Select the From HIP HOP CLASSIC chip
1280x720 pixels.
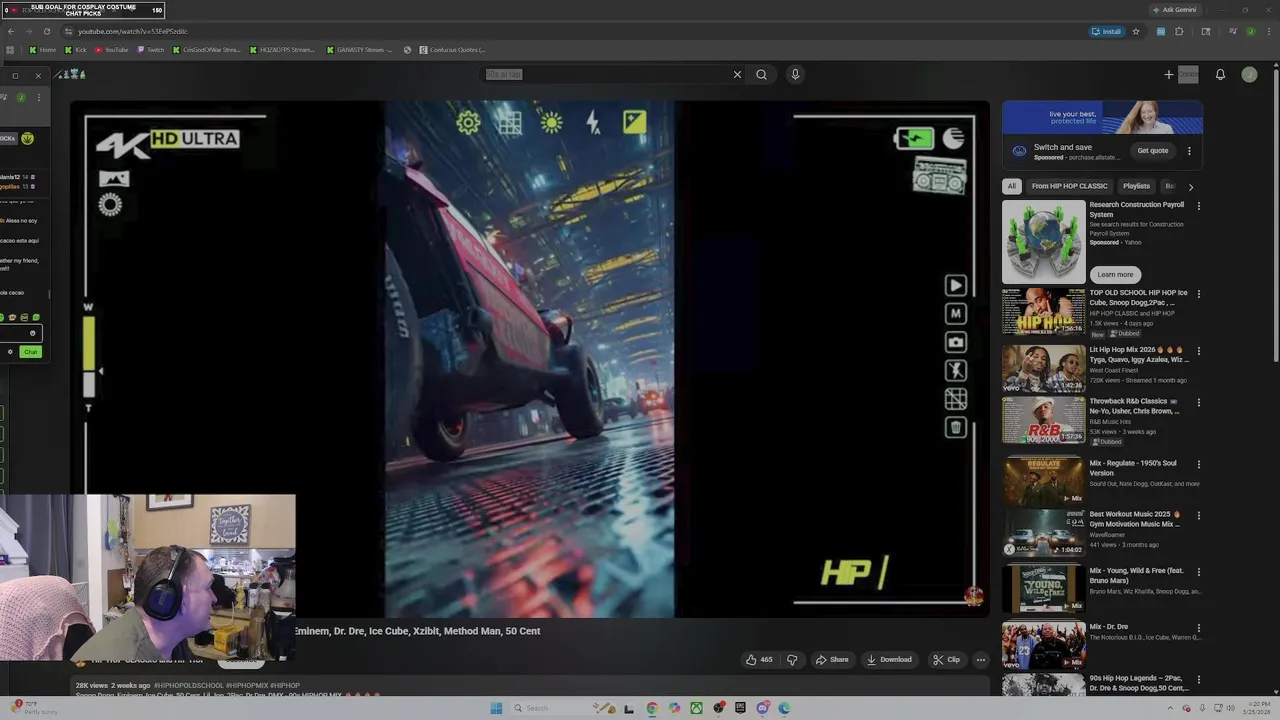(x=1069, y=186)
